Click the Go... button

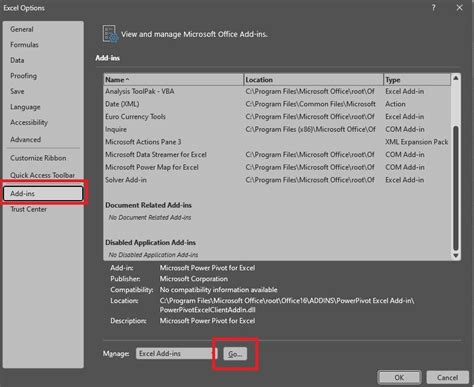235,354
